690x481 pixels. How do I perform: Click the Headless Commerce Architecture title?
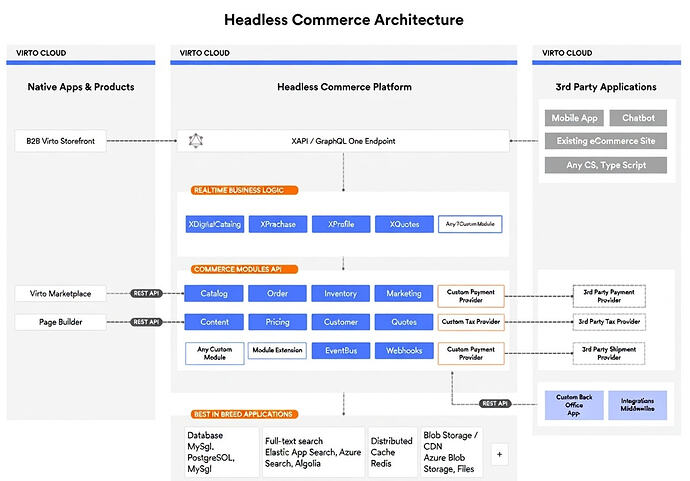(x=344, y=20)
